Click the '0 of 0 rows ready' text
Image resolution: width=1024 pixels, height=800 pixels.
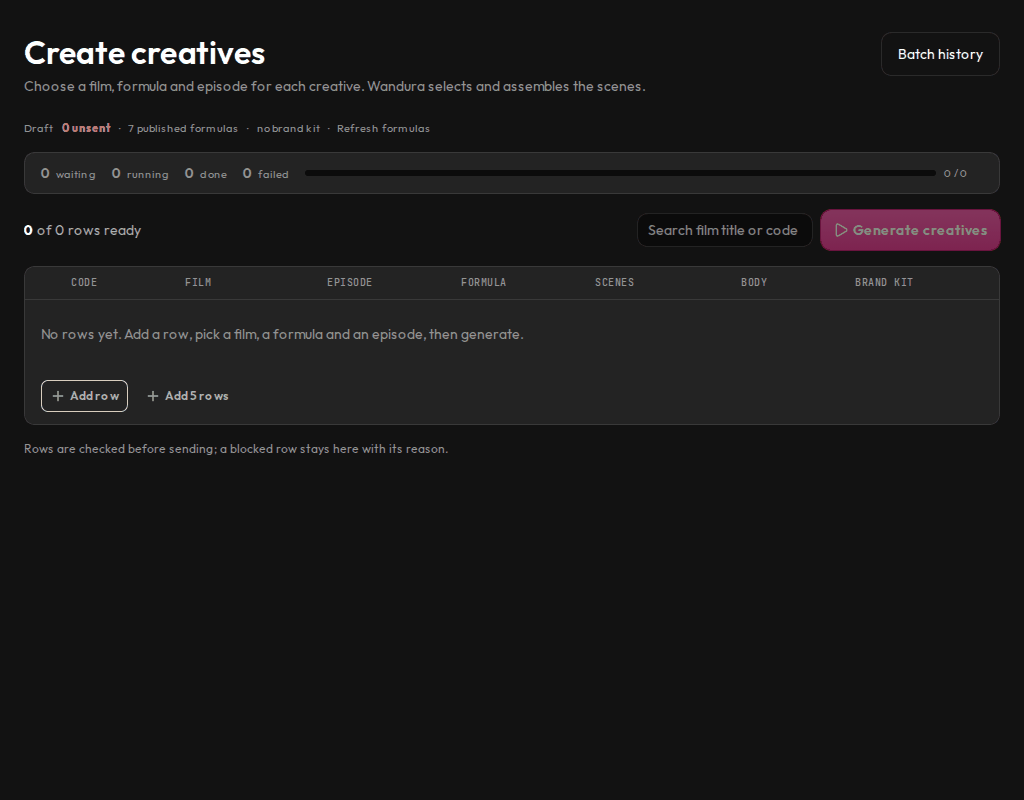pos(82,231)
